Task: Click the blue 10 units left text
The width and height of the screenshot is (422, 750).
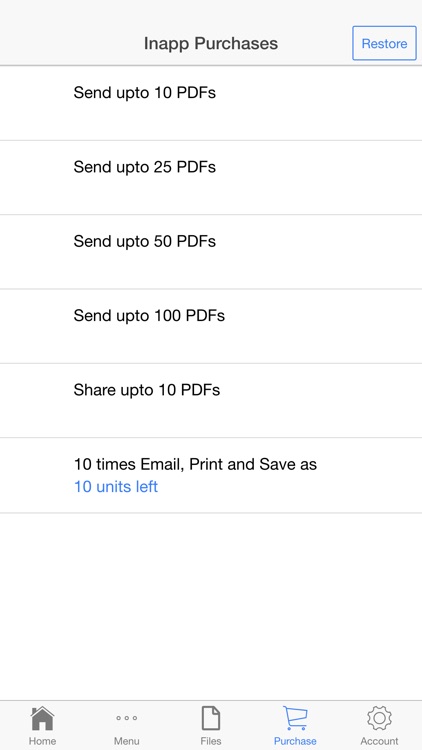Action: click(x=116, y=486)
